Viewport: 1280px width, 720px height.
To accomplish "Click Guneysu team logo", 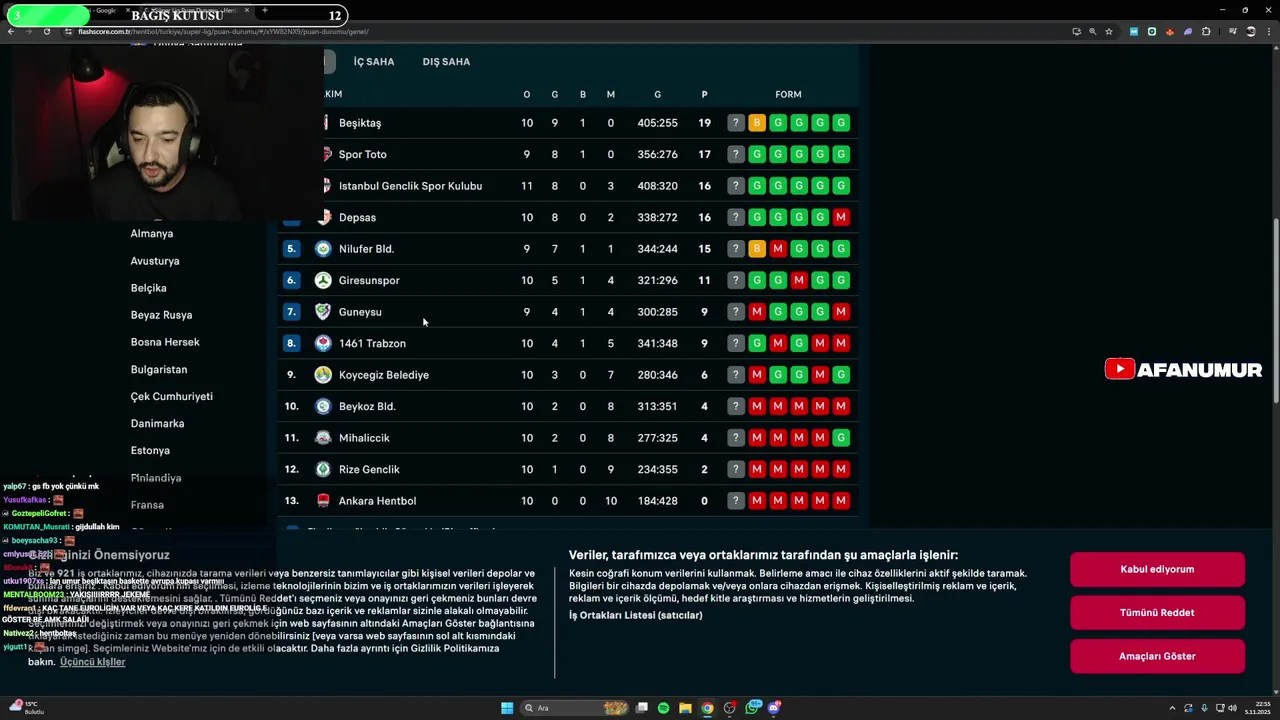I will click(x=323, y=312).
